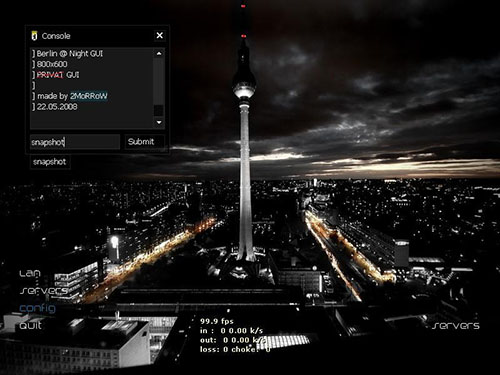Click the 2MoRRoW author name
Screen dimensions: 500x375
pos(89,96)
